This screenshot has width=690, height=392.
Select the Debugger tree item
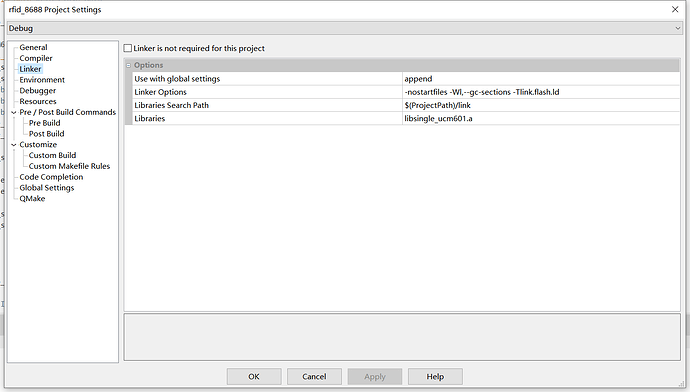(x=37, y=90)
